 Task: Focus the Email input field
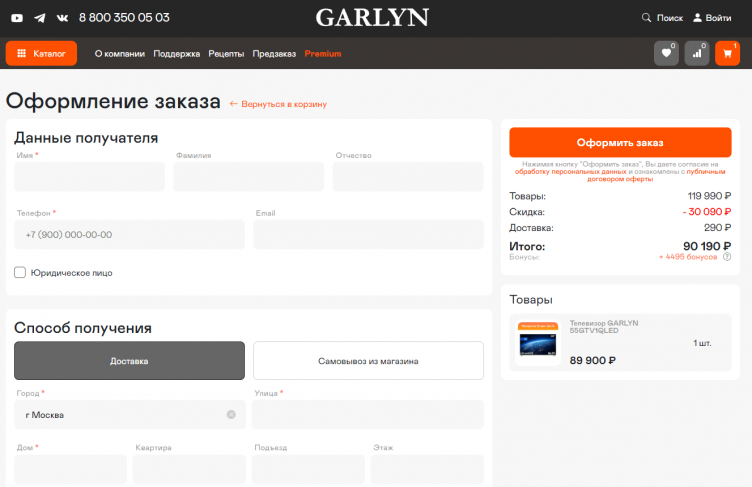point(368,235)
